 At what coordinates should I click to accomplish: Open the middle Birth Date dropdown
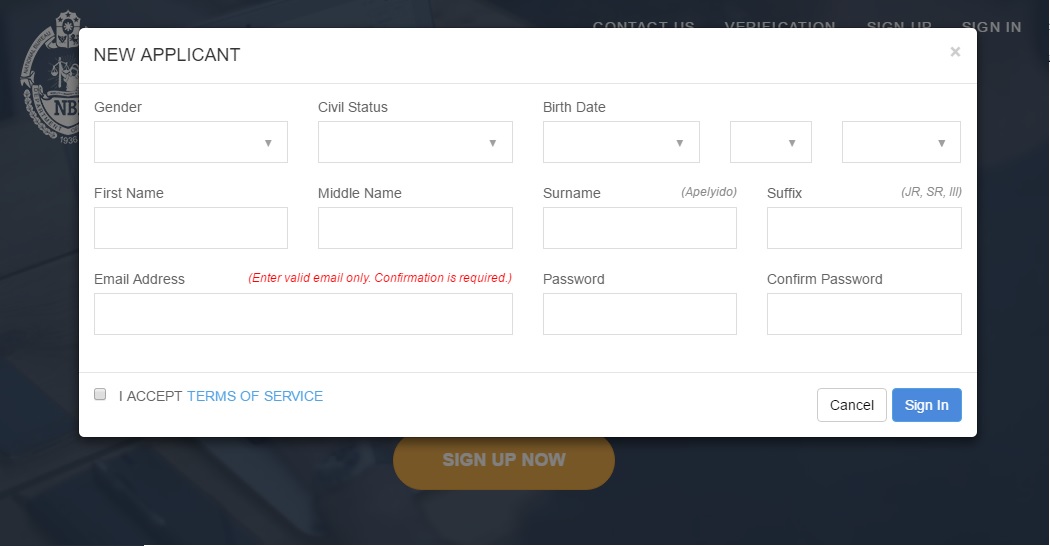(x=771, y=142)
